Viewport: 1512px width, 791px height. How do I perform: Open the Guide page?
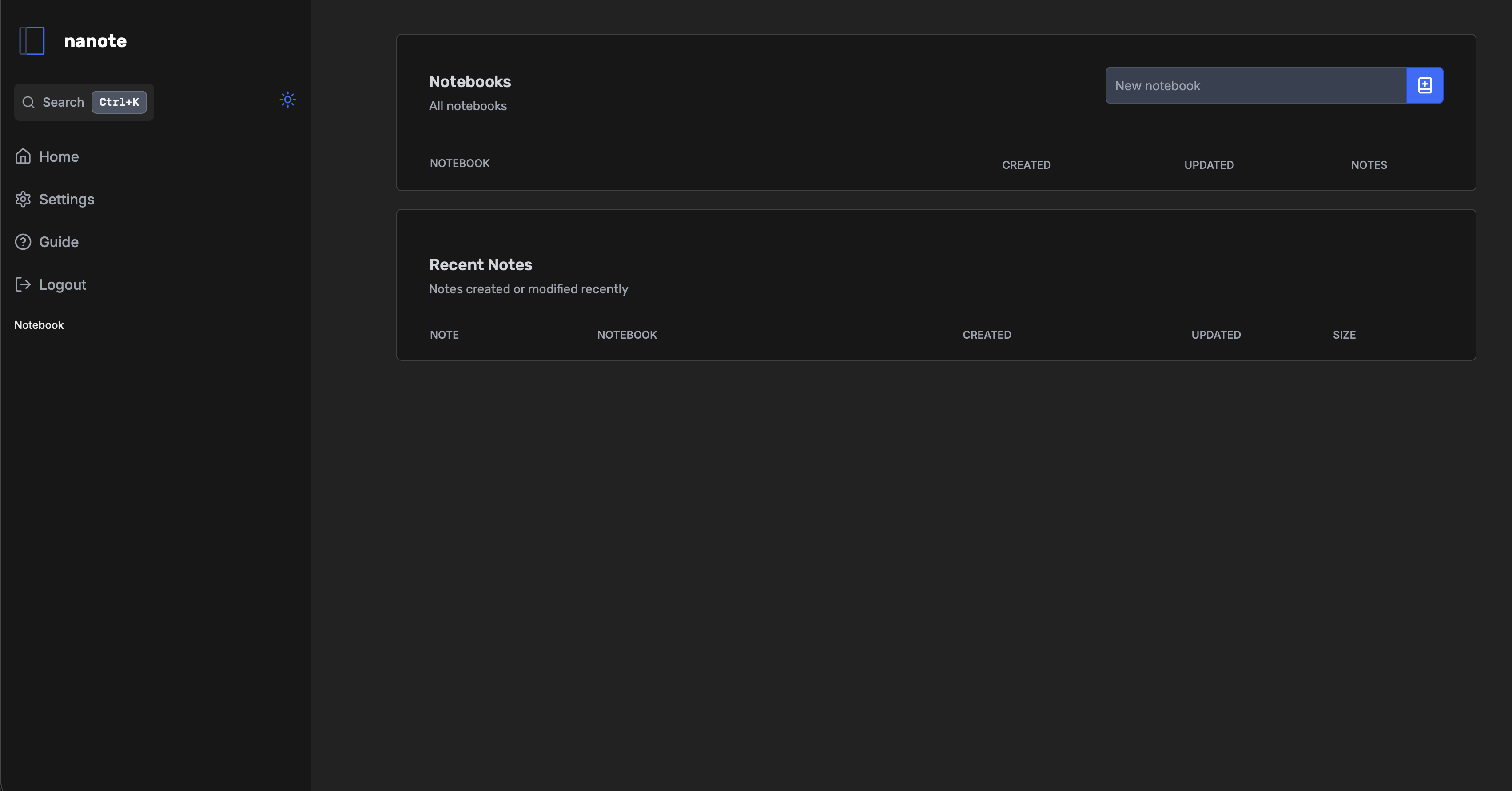click(x=59, y=241)
